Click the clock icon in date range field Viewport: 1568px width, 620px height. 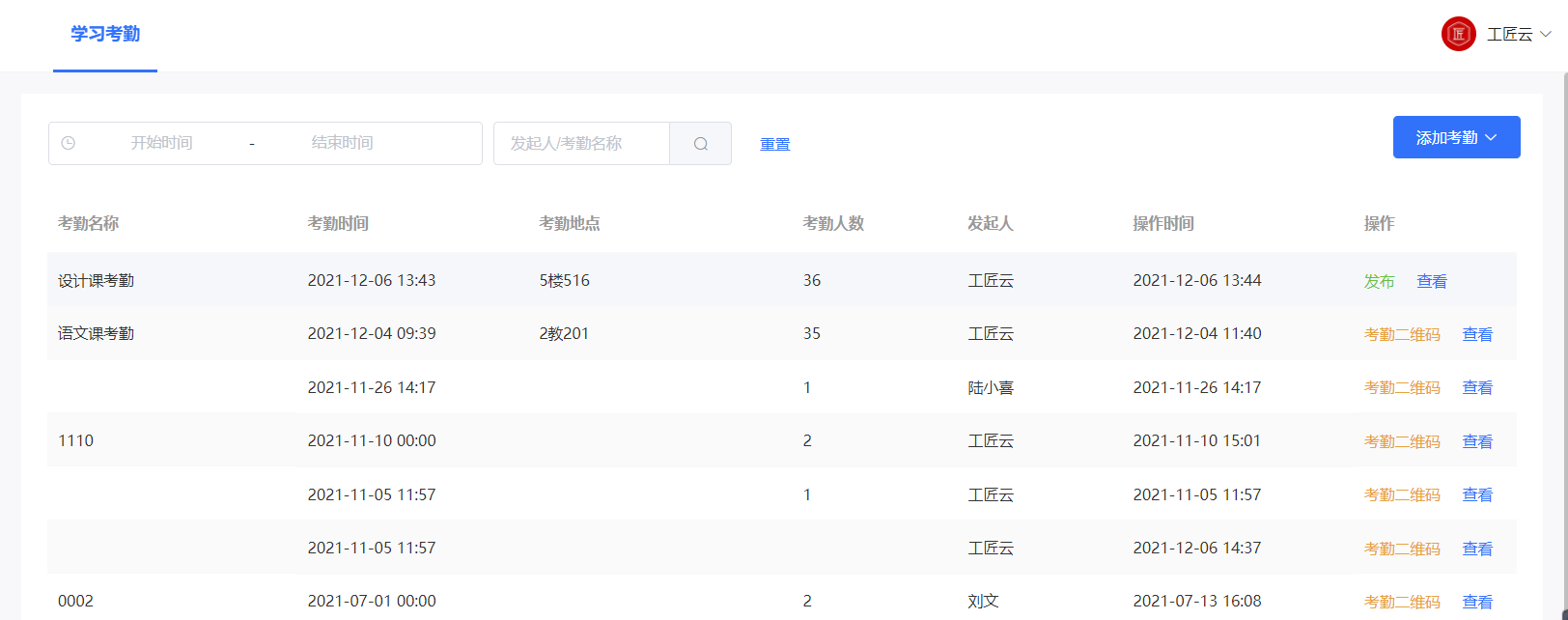(x=69, y=143)
